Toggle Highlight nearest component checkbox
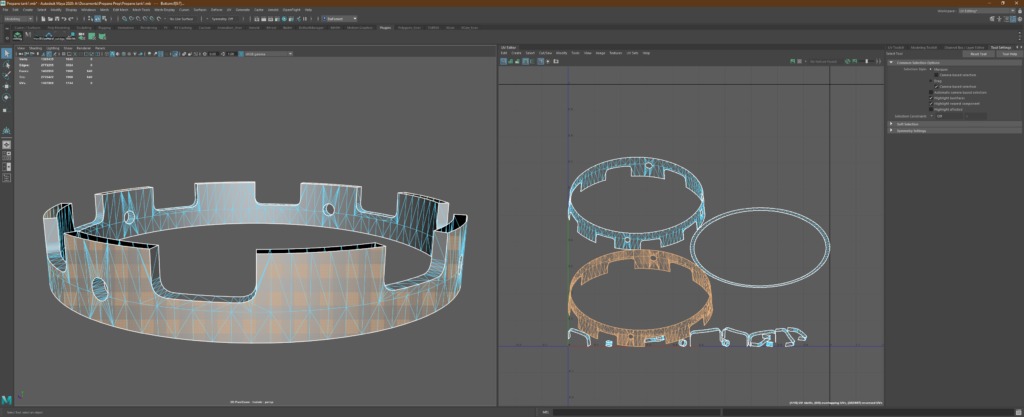1024x417 pixels. click(933, 103)
